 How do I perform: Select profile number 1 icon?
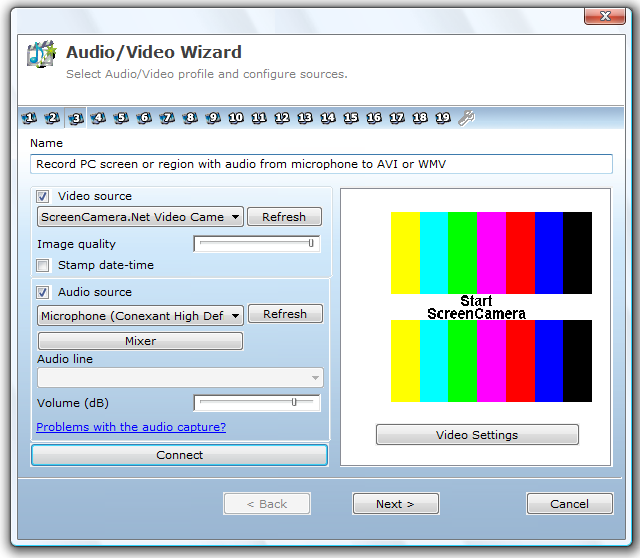(29, 118)
